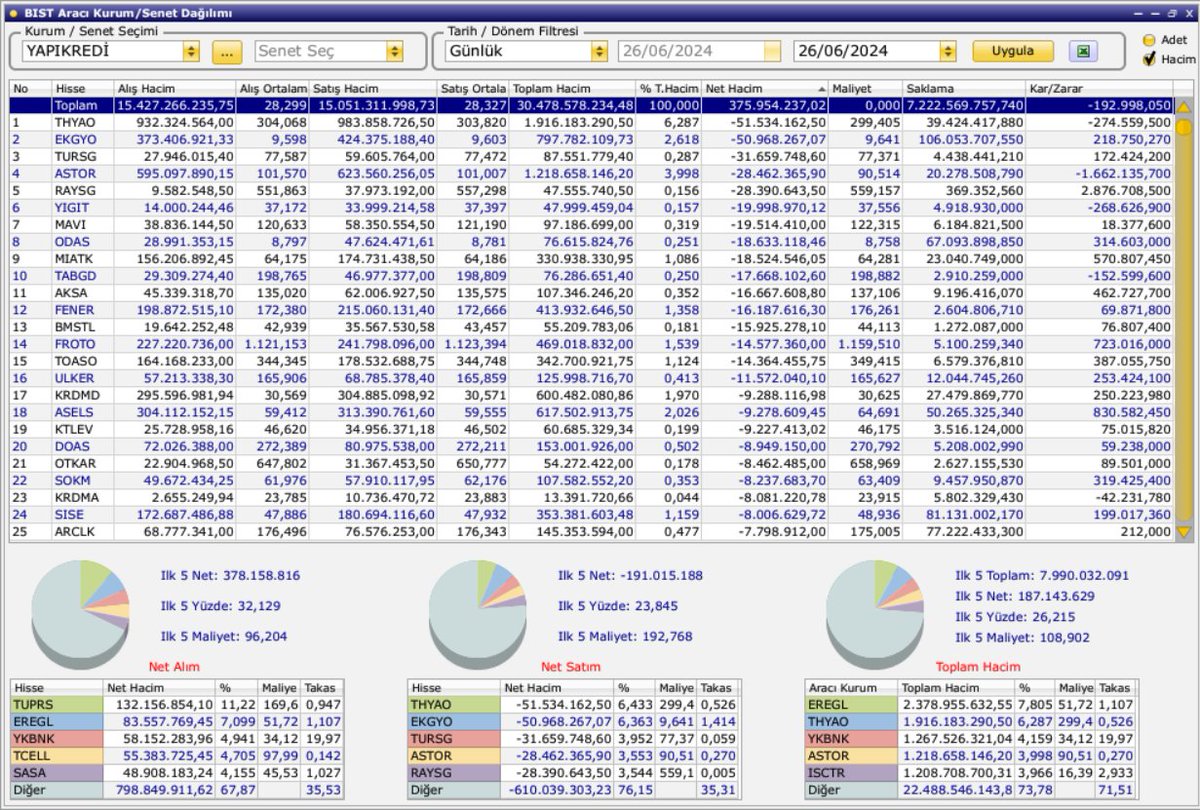Select the MIATK row

coord(591,258)
